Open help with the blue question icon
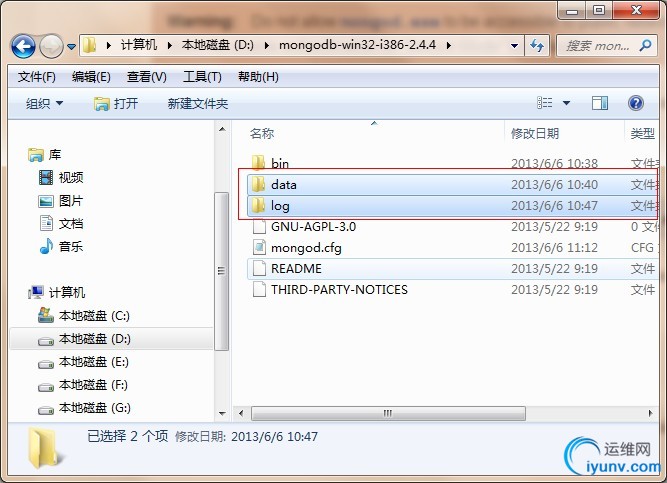The height and width of the screenshot is (483, 667). coord(636,103)
